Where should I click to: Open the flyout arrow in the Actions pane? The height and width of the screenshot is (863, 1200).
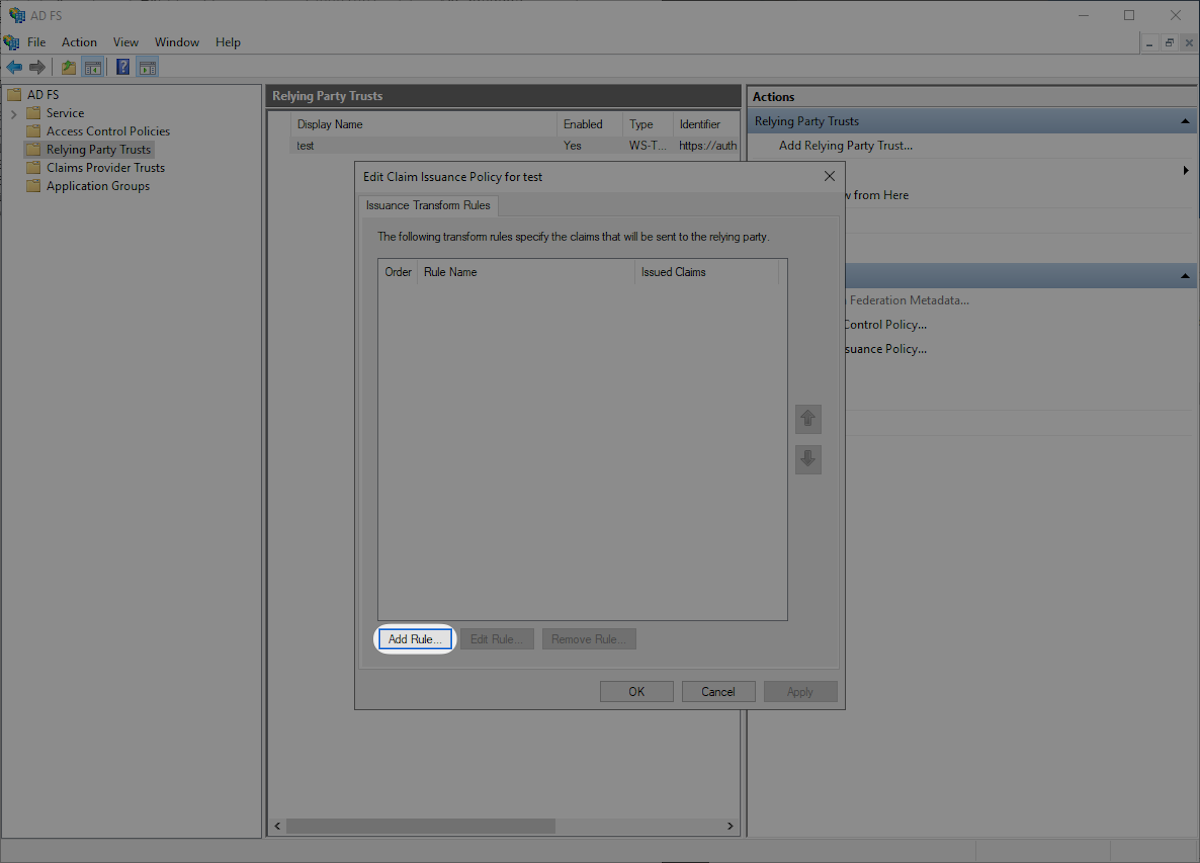1186,171
